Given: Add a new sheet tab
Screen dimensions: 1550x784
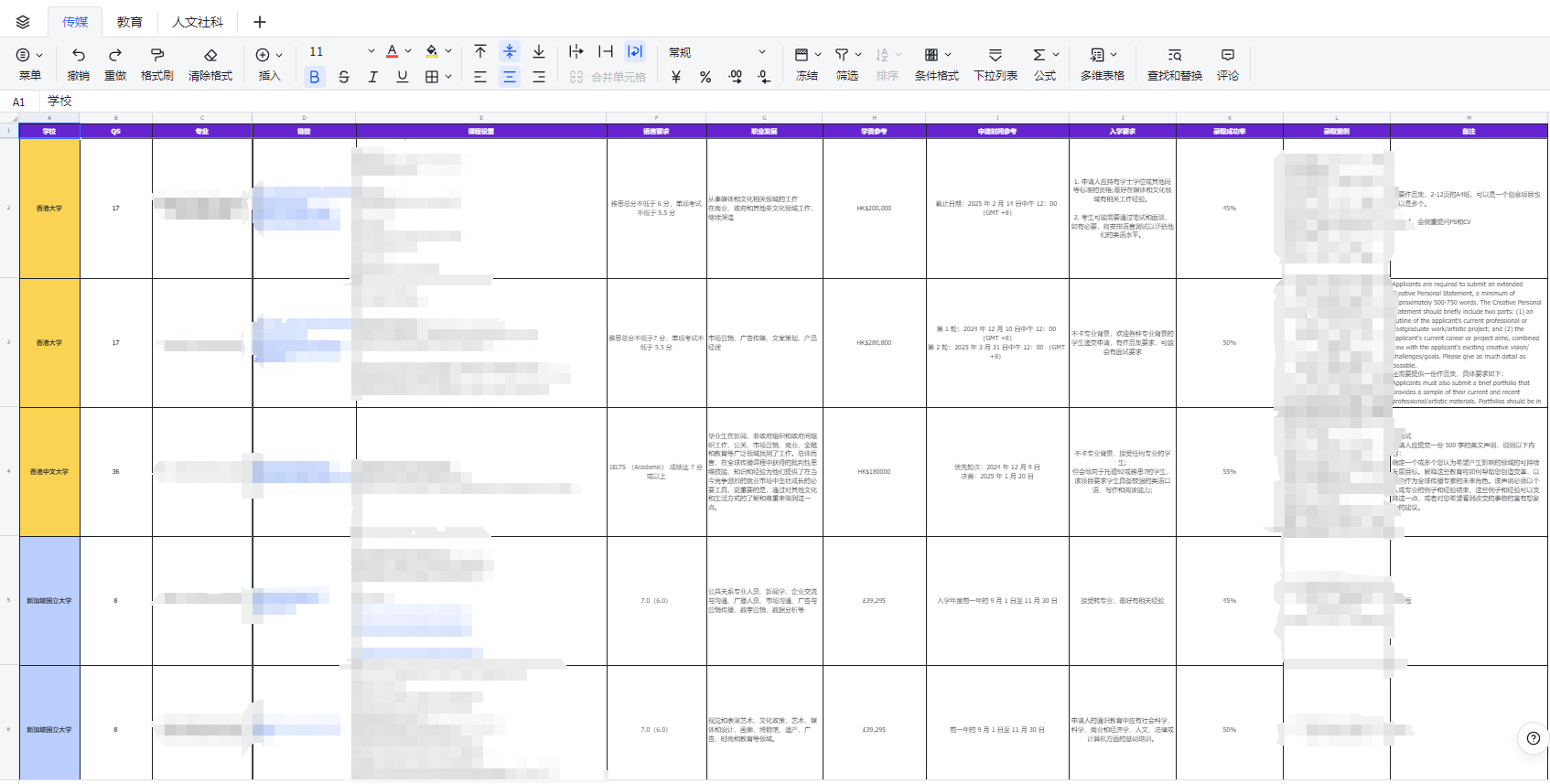Looking at the screenshot, I should [x=260, y=22].
